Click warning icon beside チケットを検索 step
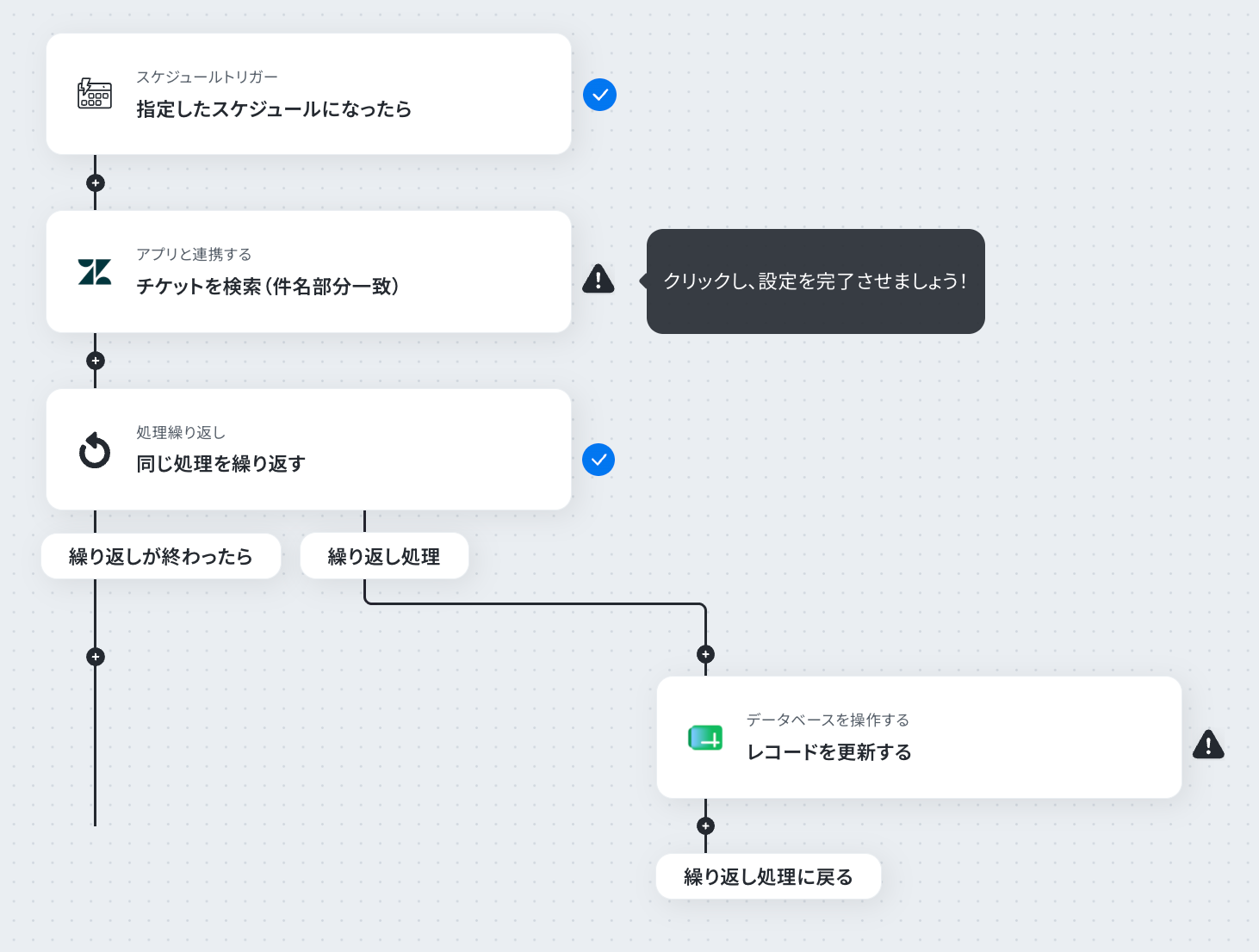 [x=598, y=279]
